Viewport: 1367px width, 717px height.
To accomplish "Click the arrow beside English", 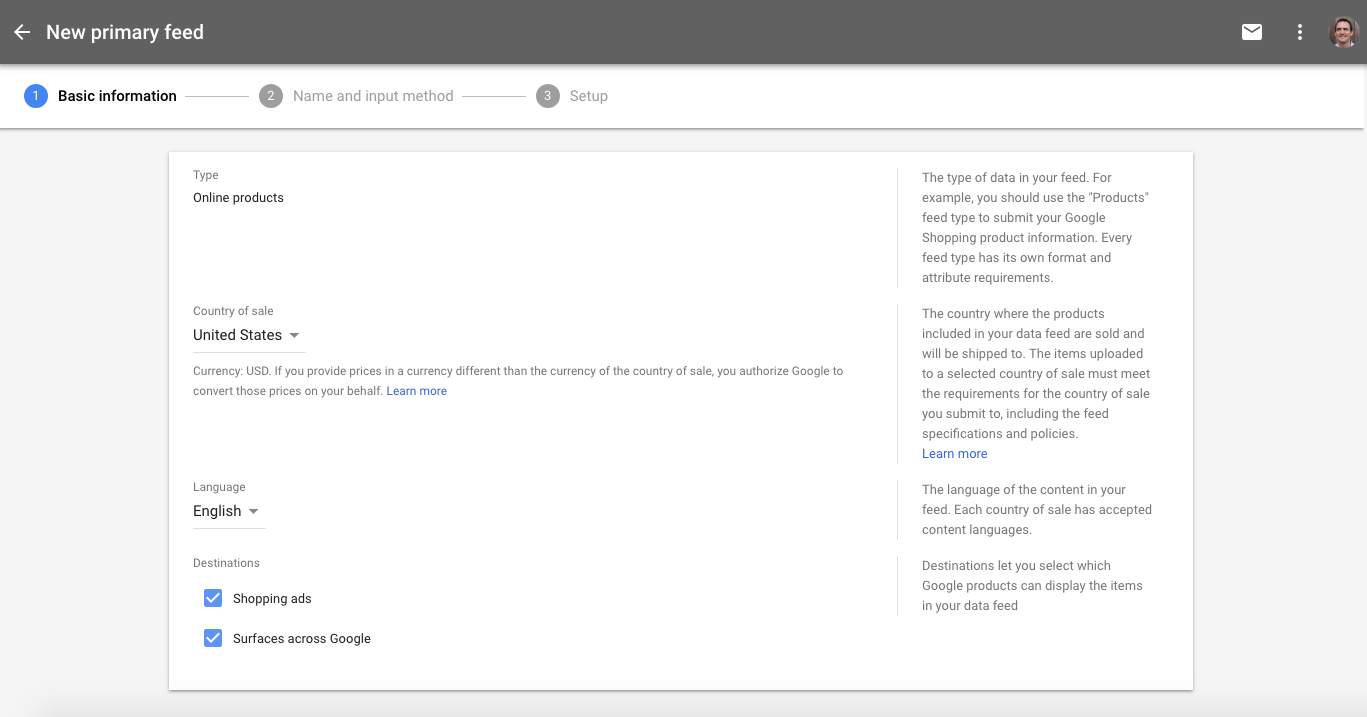I will click(254, 512).
